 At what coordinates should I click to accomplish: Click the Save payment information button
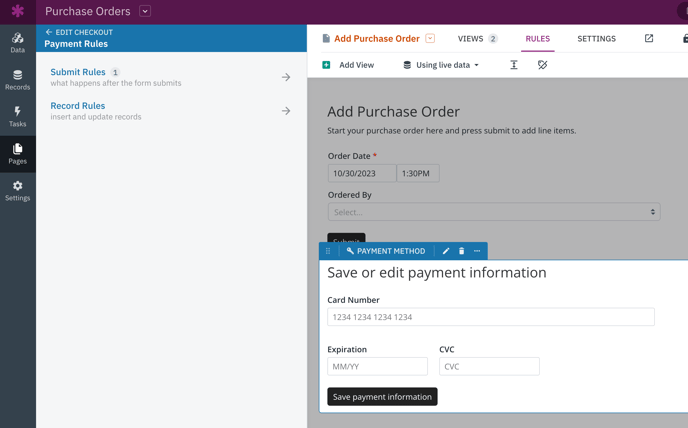[x=382, y=397]
